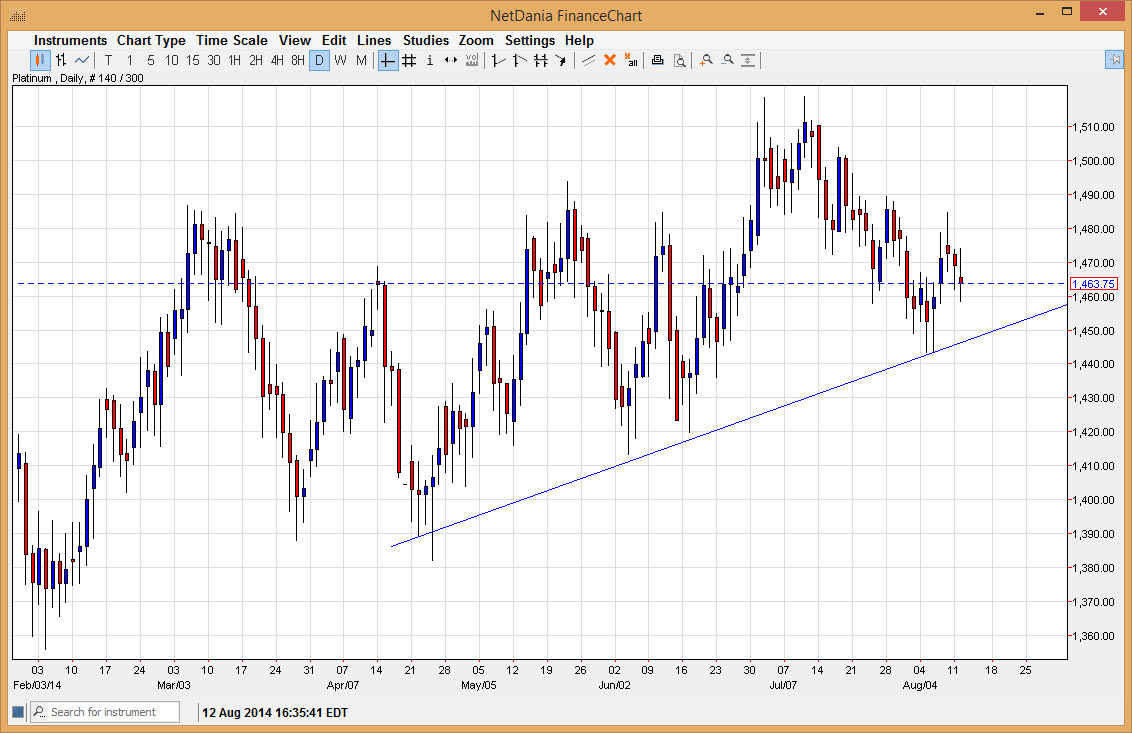Open the Studies menu
Image resolution: width=1132 pixels, height=733 pixels.
(x=426, y=40)
